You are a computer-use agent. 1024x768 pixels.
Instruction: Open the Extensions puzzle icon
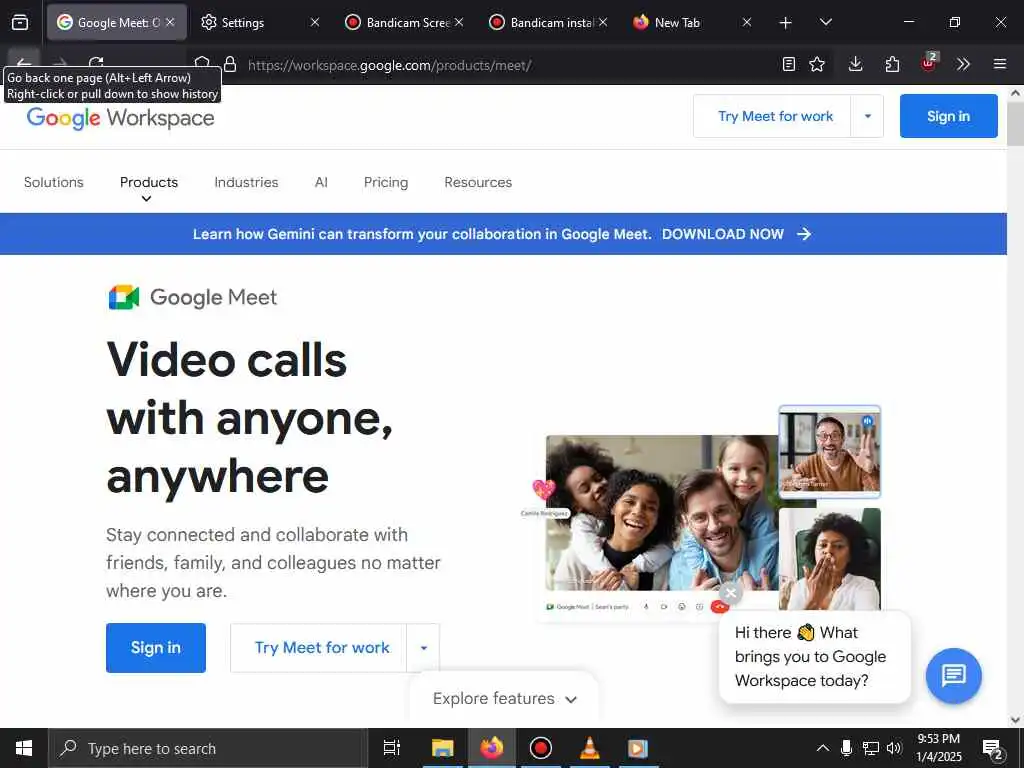click(x=892, y=64)
